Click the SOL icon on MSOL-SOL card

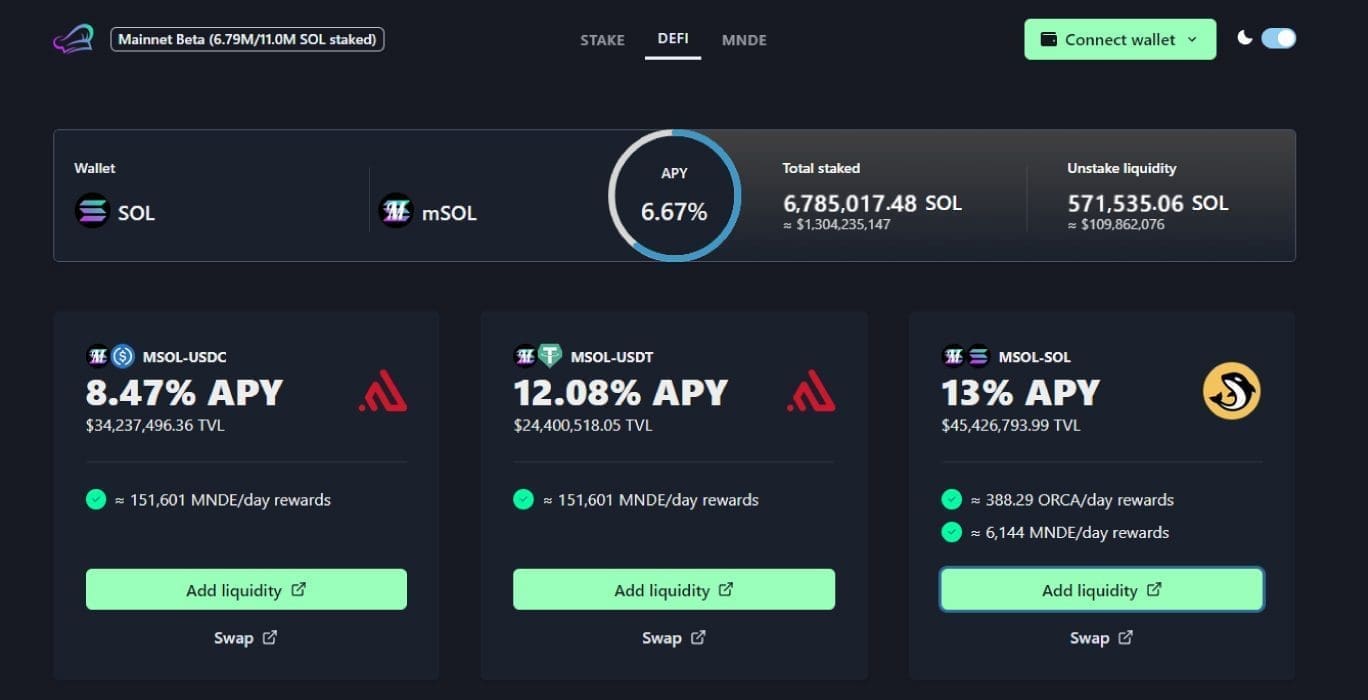click(978, 355)
